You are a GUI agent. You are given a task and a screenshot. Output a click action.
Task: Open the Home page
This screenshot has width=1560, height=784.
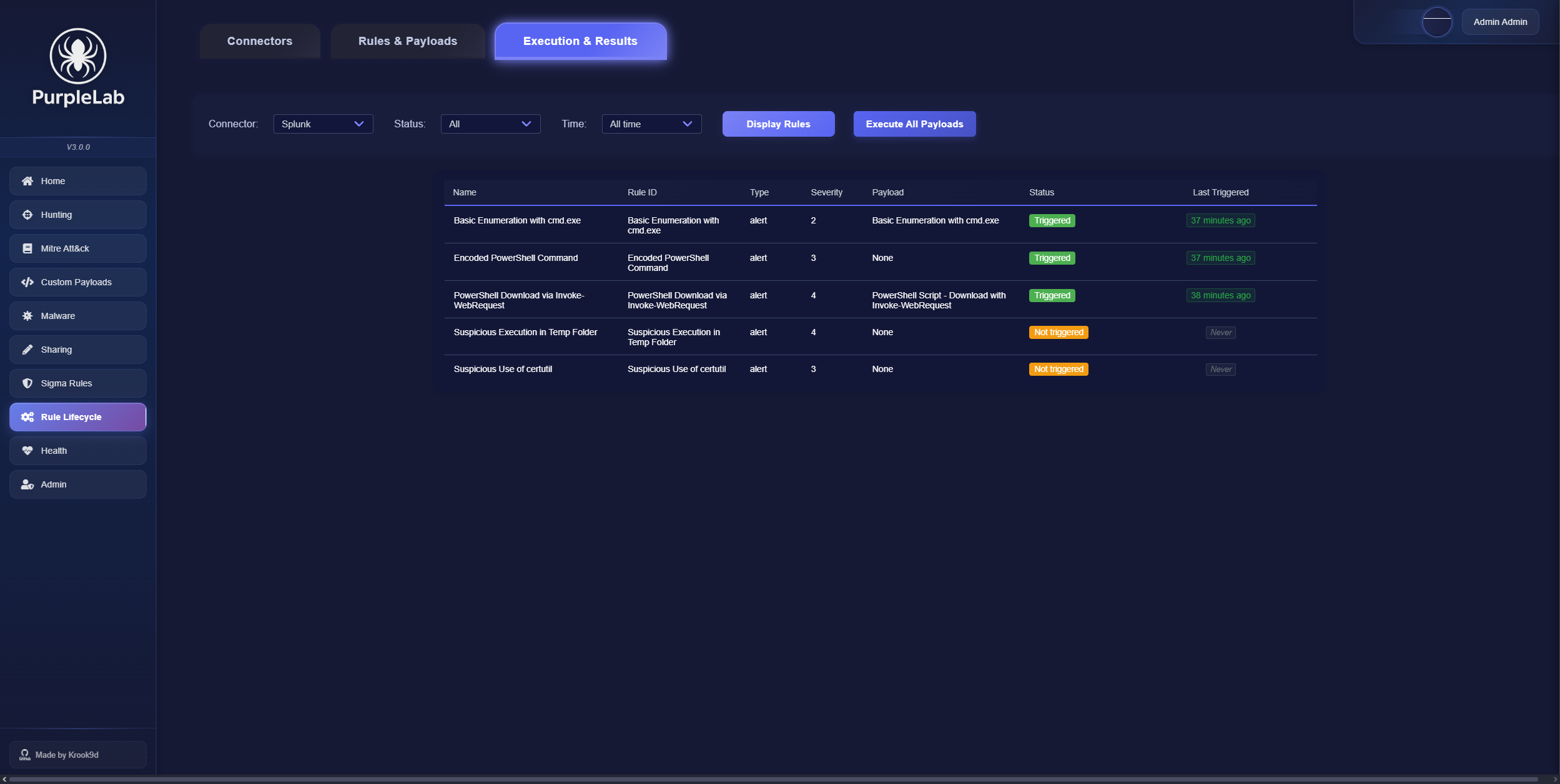[78, 181]
